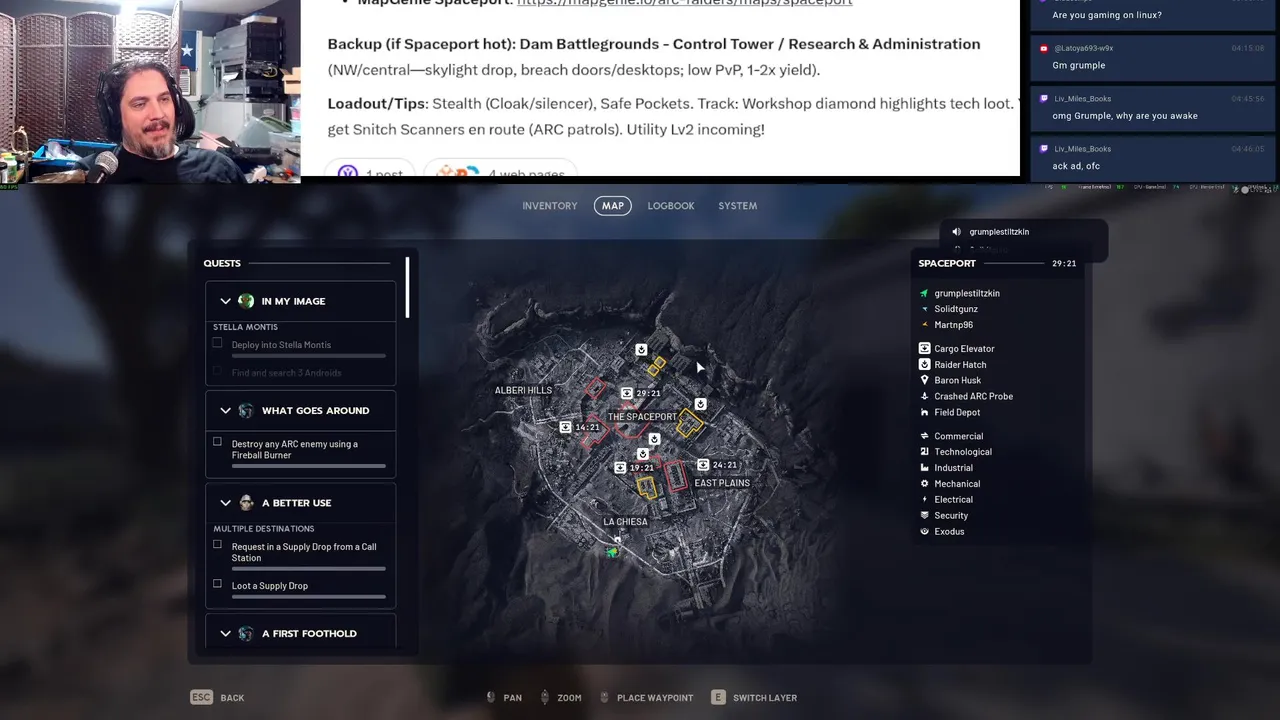
Task: Collapse the A Better Use quest
Action: click(x=225, y=503)
